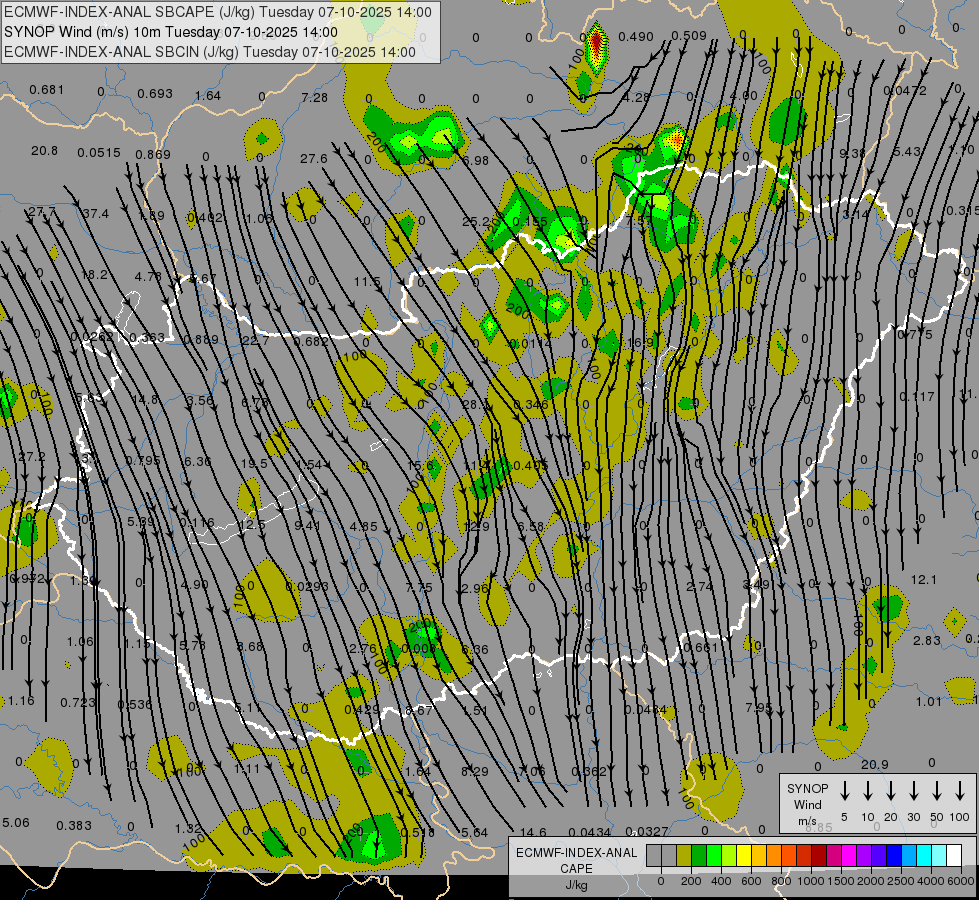Select the SBCIN title line
The height and width of the screenshot is (900, 979).
[210, 51]
